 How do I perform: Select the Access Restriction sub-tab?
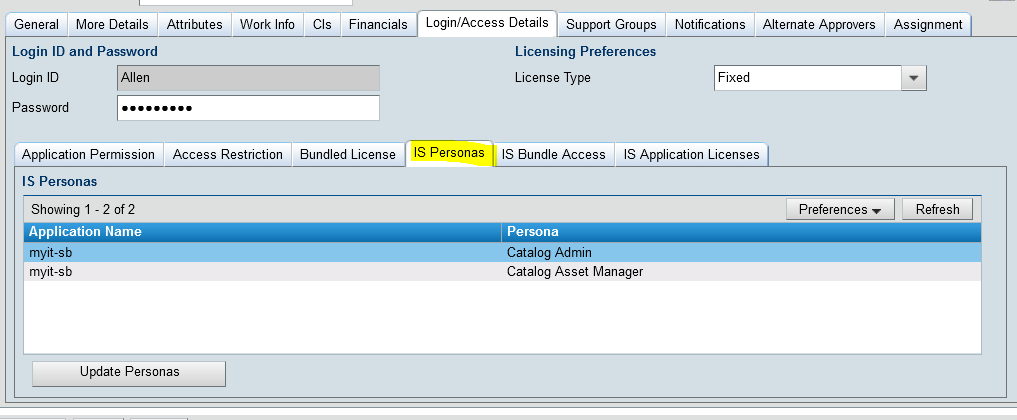click(227, 154)
